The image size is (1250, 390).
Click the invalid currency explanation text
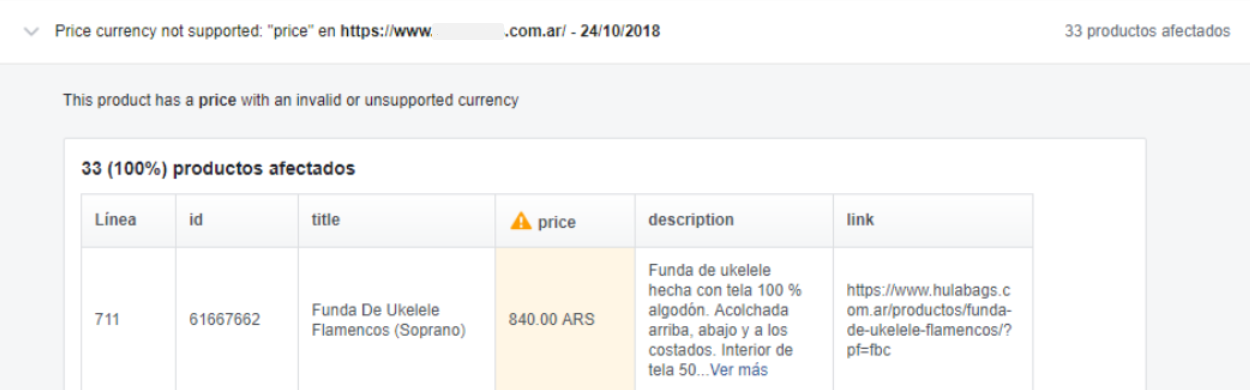[291, 100]
